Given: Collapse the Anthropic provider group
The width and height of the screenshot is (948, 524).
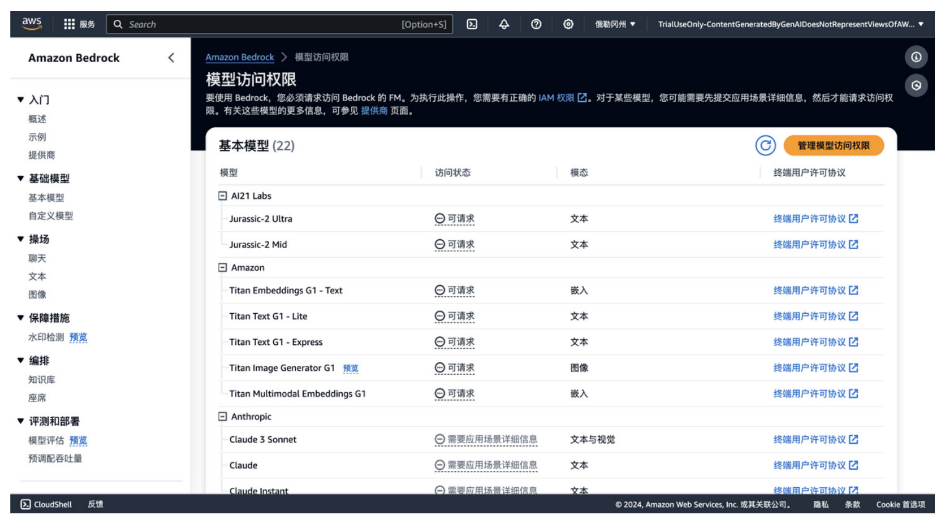Looking at the screenshot, I should (222, 416).
